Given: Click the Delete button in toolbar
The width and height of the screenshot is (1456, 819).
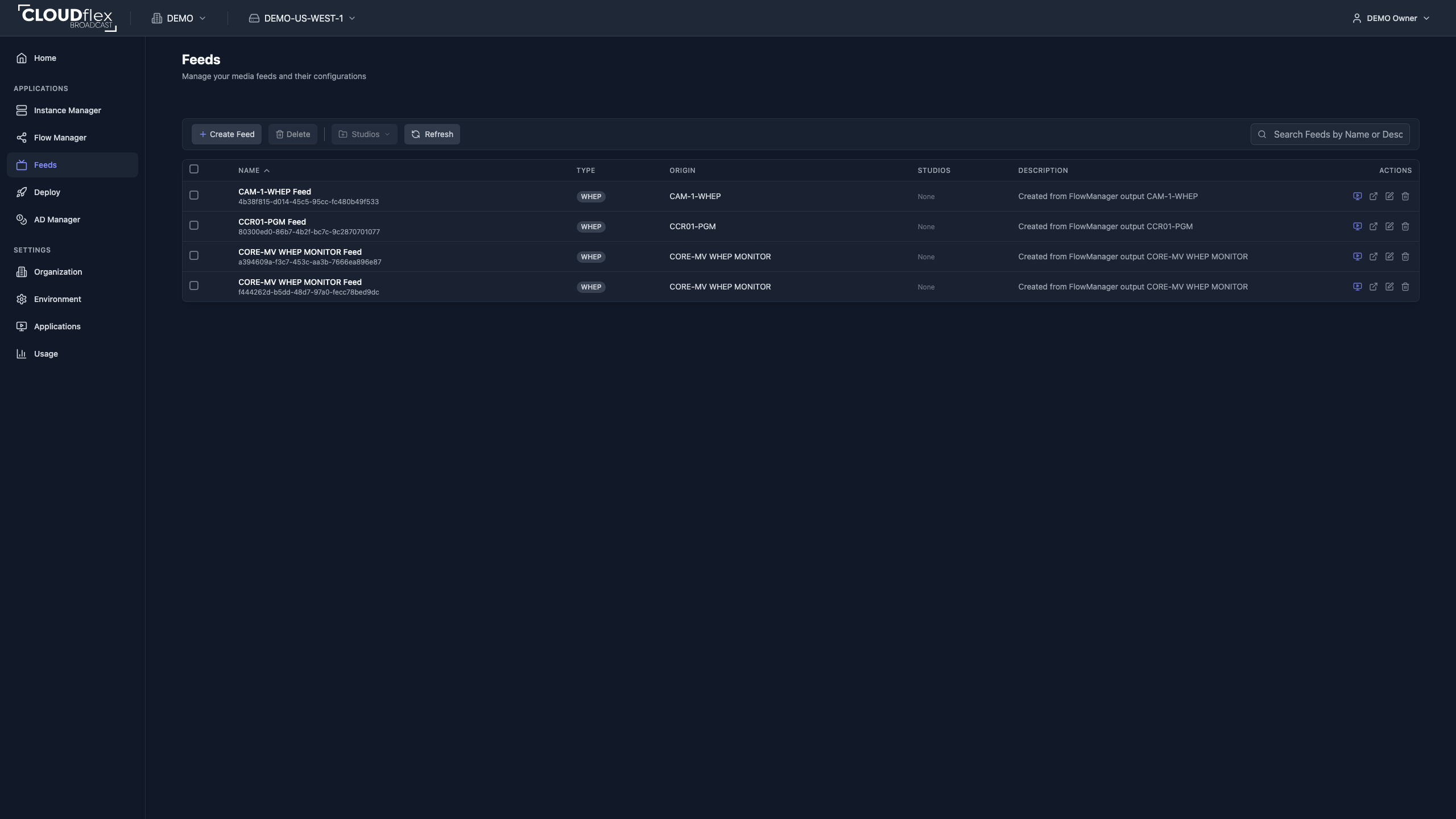Looking at the screenshot, I should click(x=293, y=134).
